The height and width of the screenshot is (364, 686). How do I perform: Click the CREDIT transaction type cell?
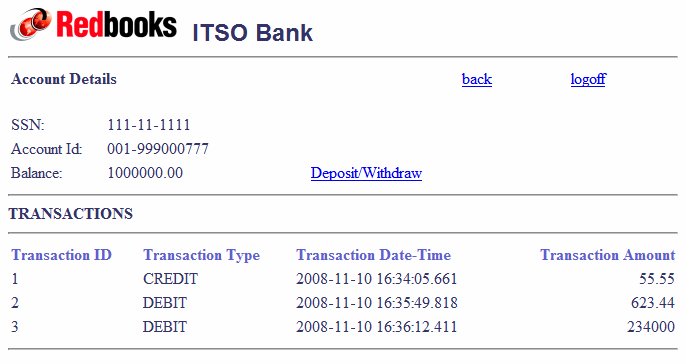click(170, 279)
